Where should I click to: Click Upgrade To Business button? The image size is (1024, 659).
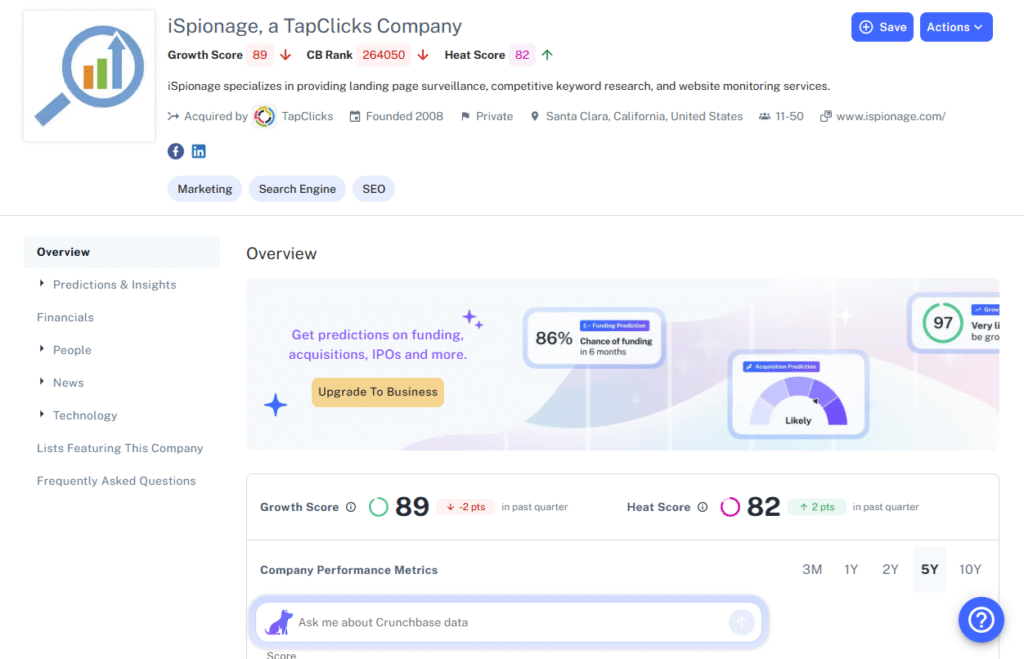pyautogui.click(x=377, y=392)
